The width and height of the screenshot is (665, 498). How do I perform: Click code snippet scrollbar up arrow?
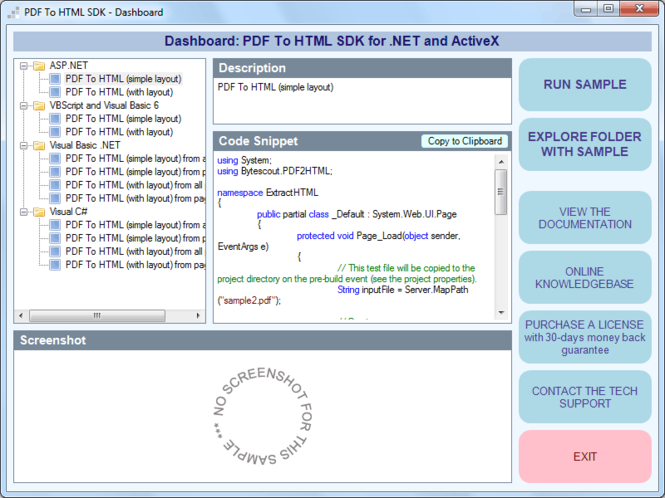tap(501, 162)
